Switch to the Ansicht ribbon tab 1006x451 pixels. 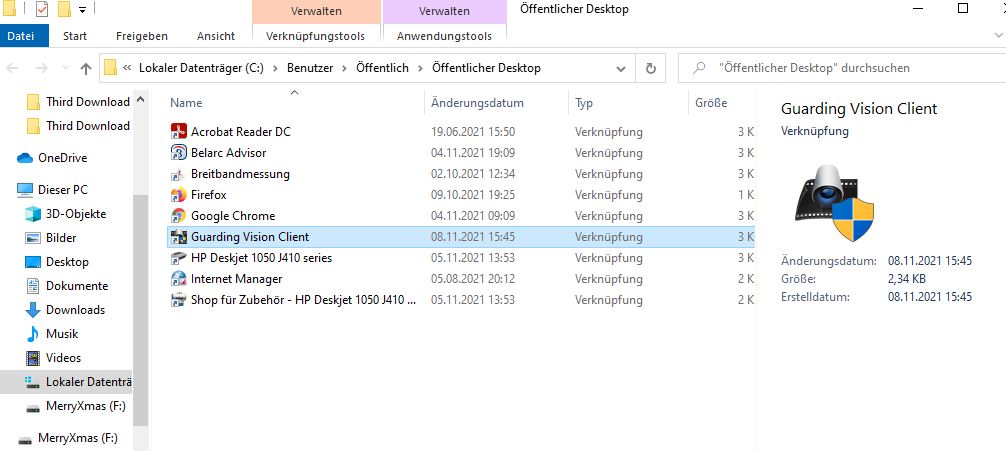click(x=216, y=36)
